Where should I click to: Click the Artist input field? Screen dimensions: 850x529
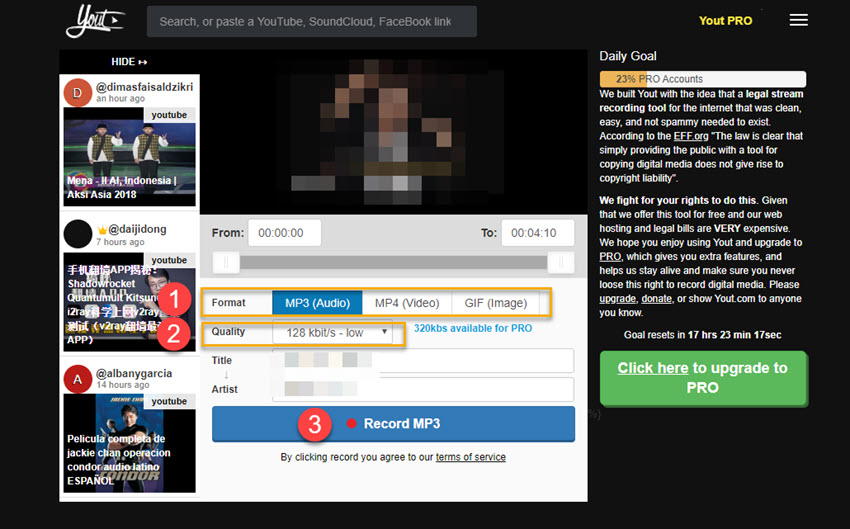pyautogui.click(x=423, y=389)
